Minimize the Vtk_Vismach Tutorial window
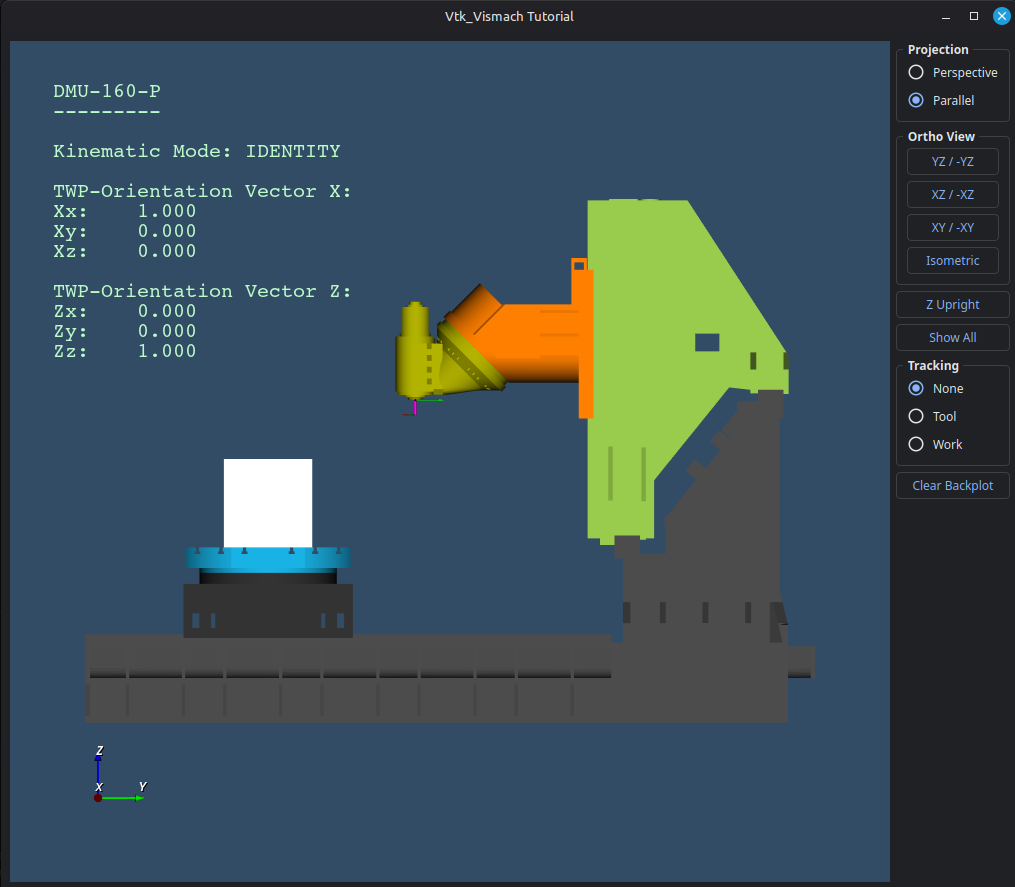Image resolution: width=1015 pixels, height=887 pixels. pyautogui.click(x=946, y=17)
